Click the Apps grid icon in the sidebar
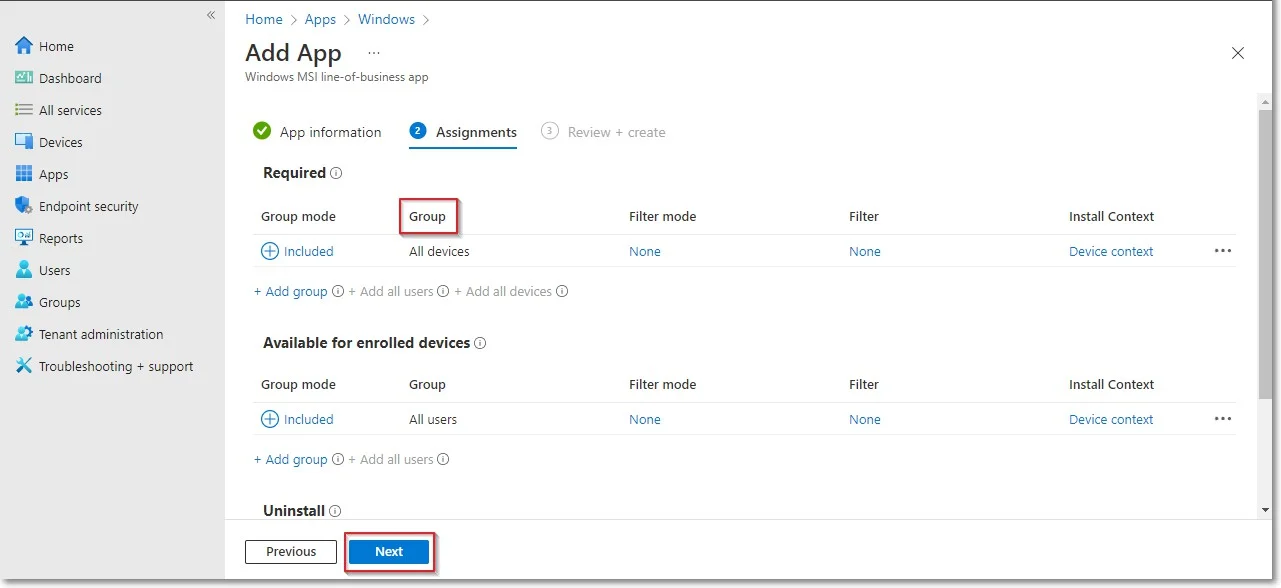1281x588 pixels. click(24, 174)
